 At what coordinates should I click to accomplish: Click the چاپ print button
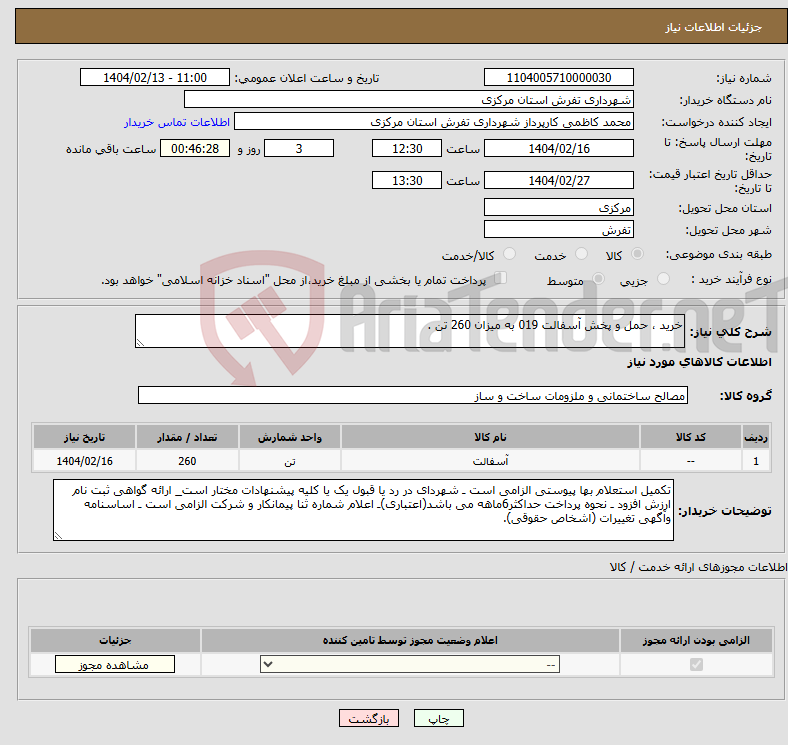click(x=439, y=718)
